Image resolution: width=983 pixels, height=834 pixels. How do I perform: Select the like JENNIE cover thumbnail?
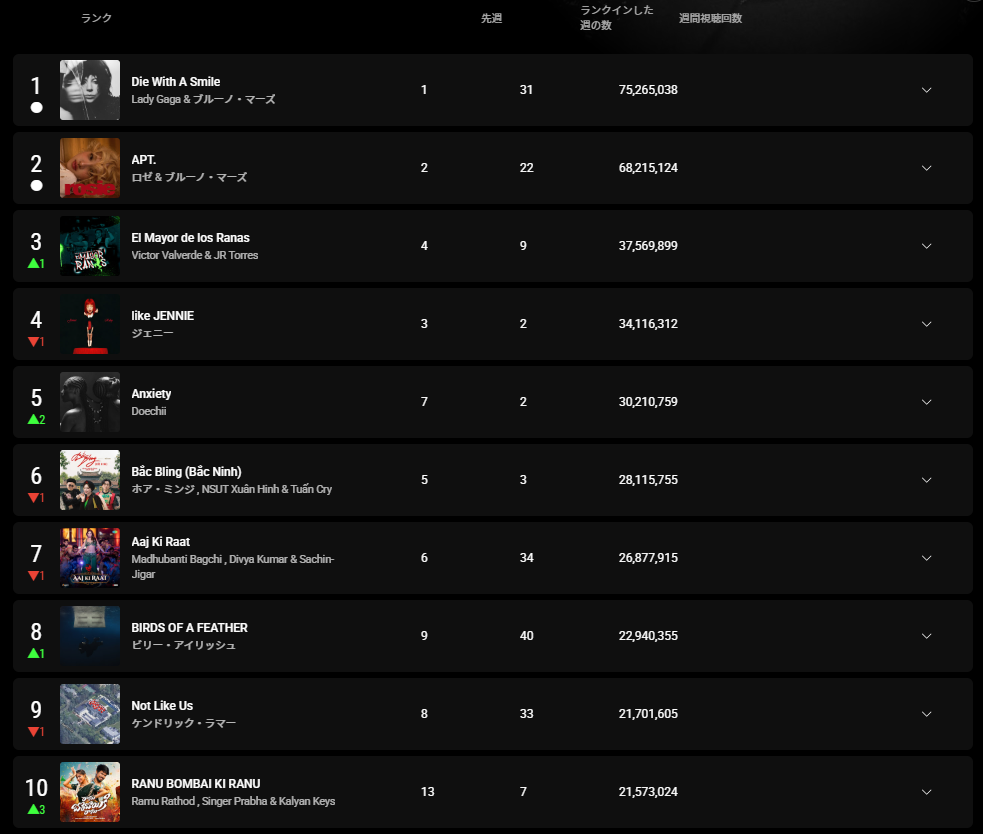pos(90,324)
